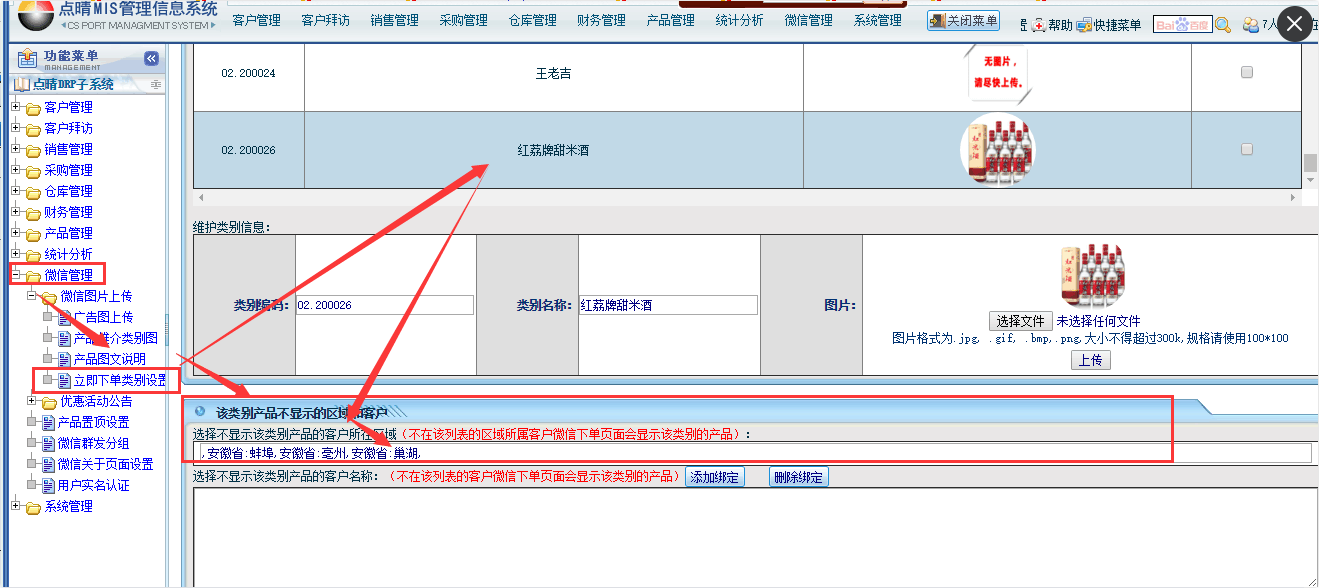Check the checkbox for 王老吉 row
Image resolution: width=1319 pixels, height=588 pixels.
(x=1246, y=72)
